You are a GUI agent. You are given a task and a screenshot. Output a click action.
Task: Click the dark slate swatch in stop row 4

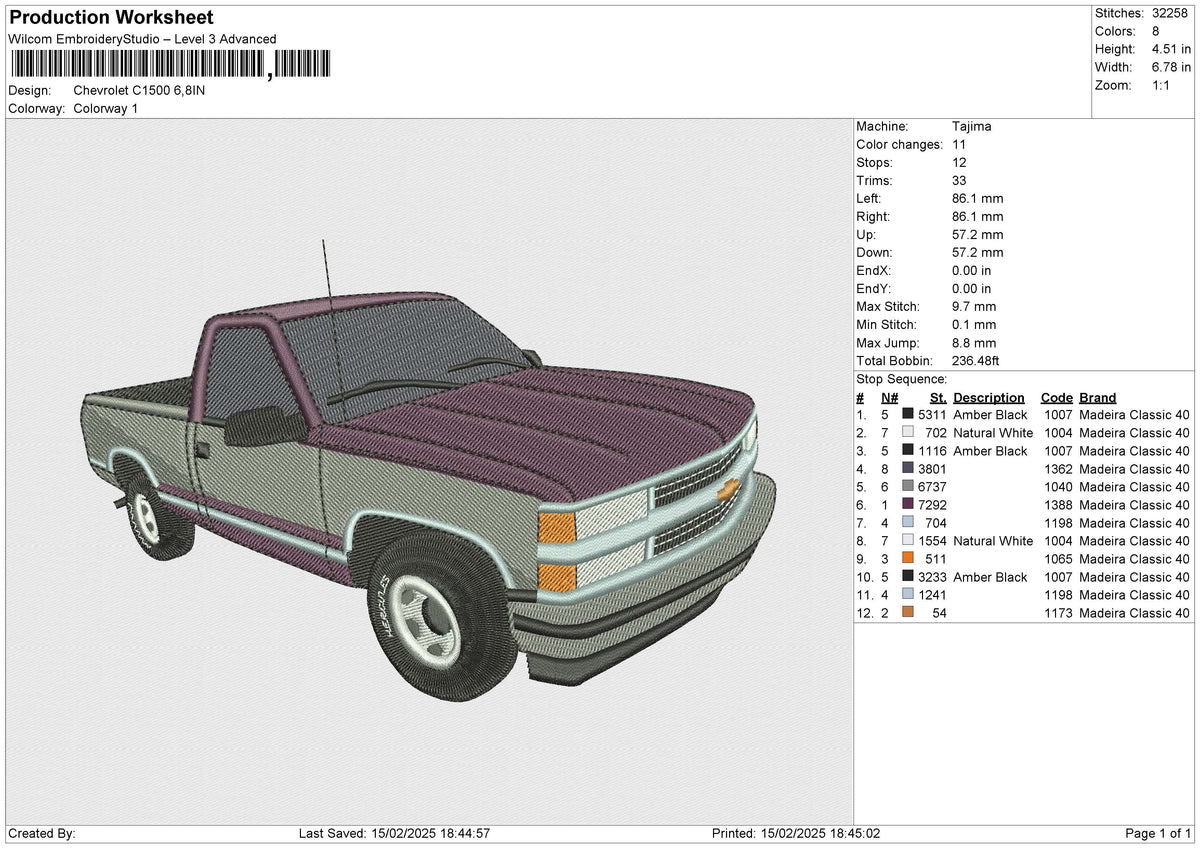coord(908,469)
